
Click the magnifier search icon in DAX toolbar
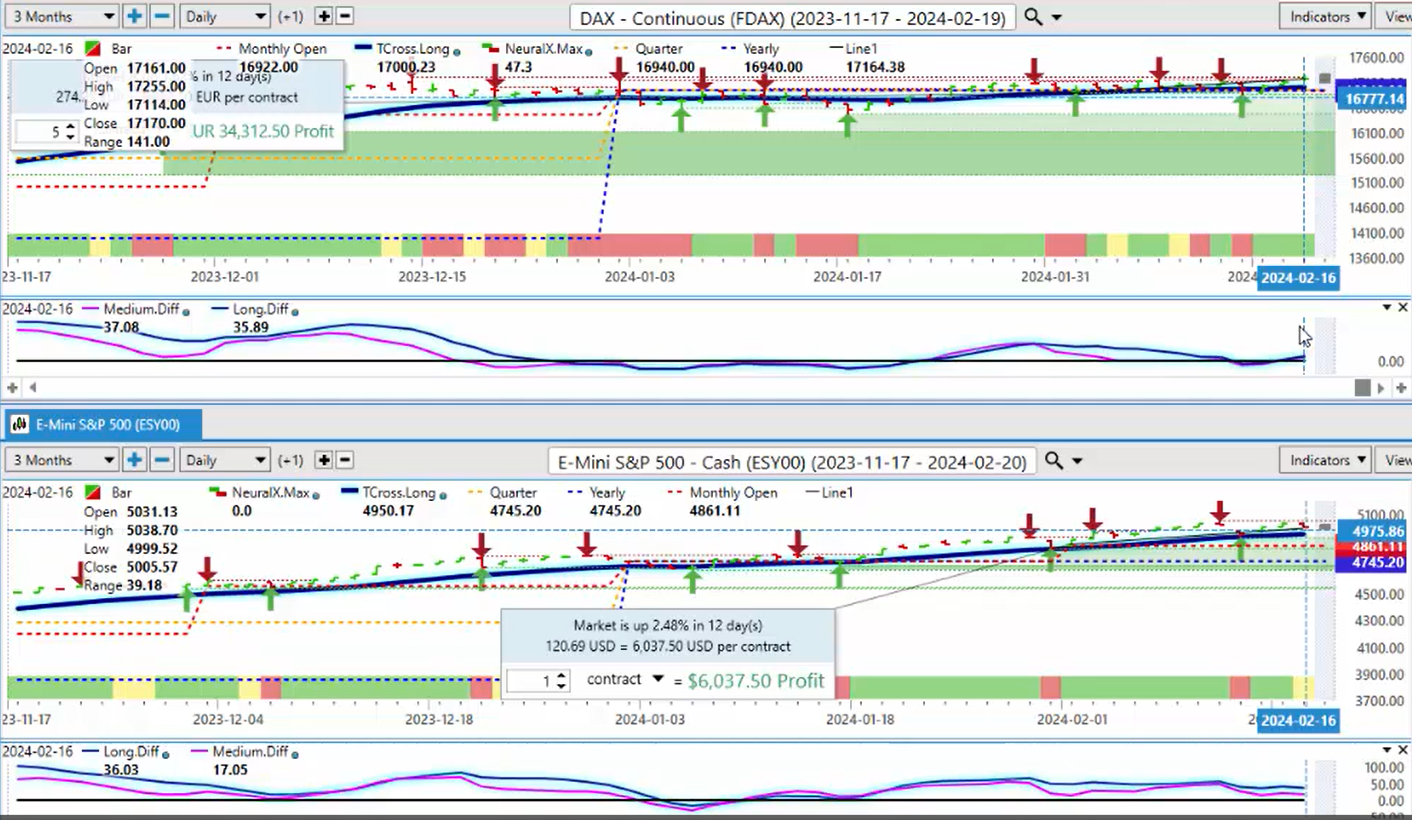pos(1033,17)
